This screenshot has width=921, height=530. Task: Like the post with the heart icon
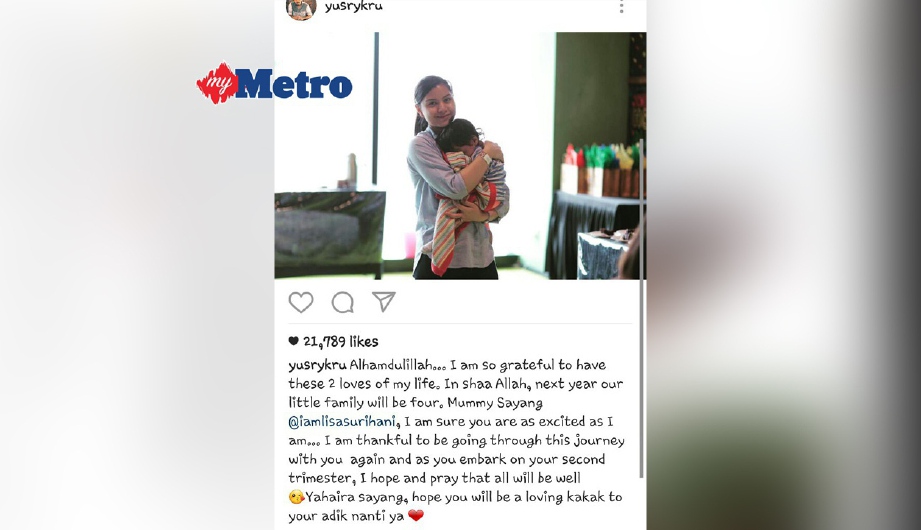tap(301, 303)
